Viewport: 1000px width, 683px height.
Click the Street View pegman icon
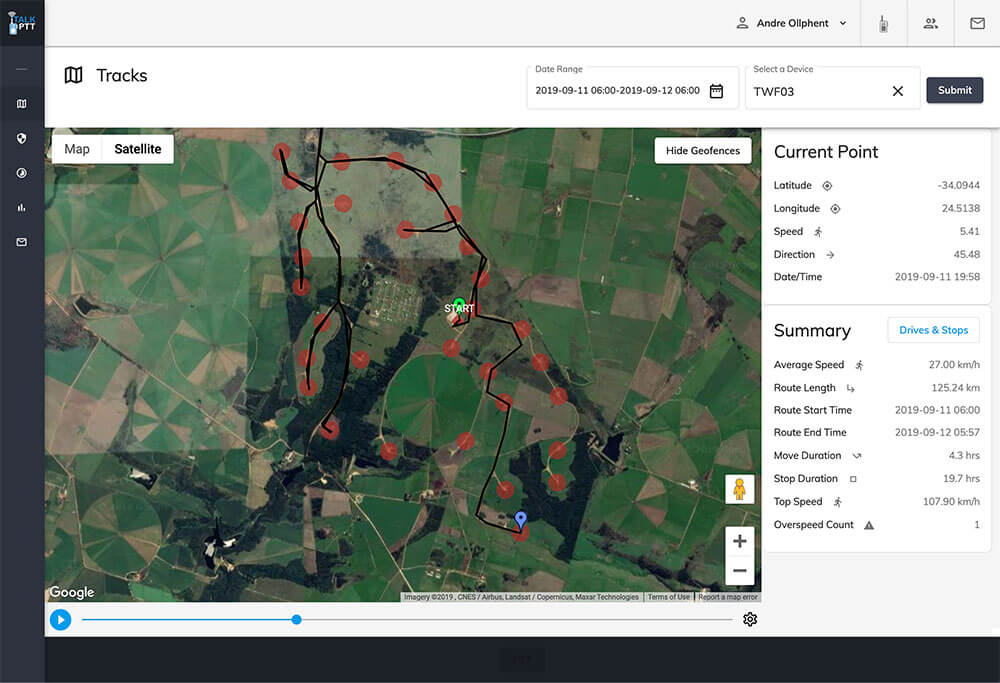pyautogui.click(x=739, y=489)
